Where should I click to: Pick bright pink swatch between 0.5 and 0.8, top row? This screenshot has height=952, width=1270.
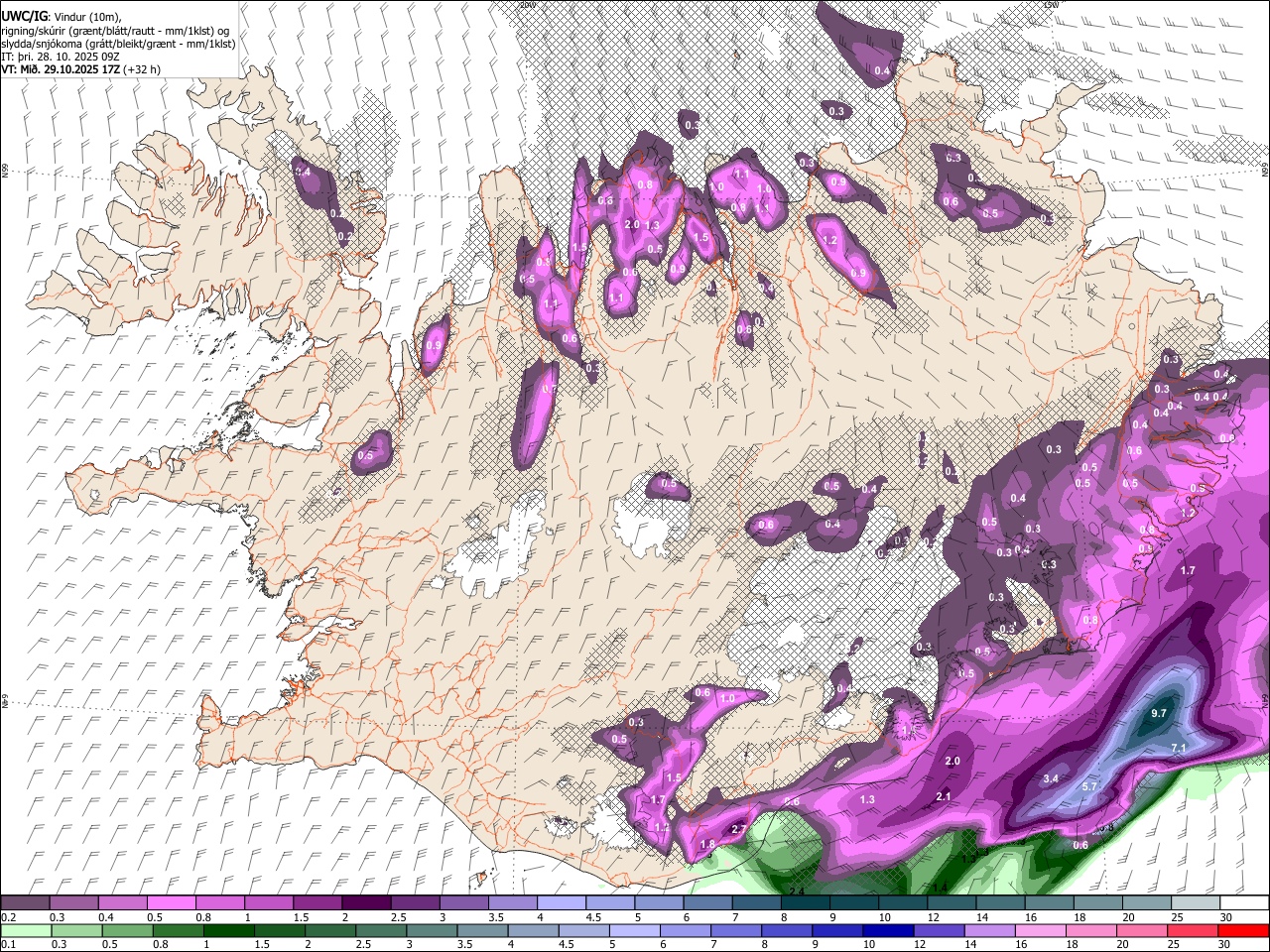click(171, 902)
